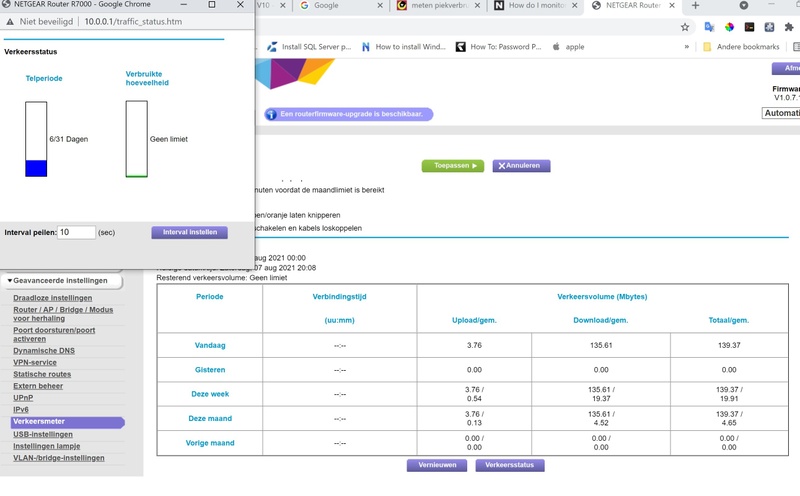Select the highlighted Verkeersmeter menu item

pos(67,422)
